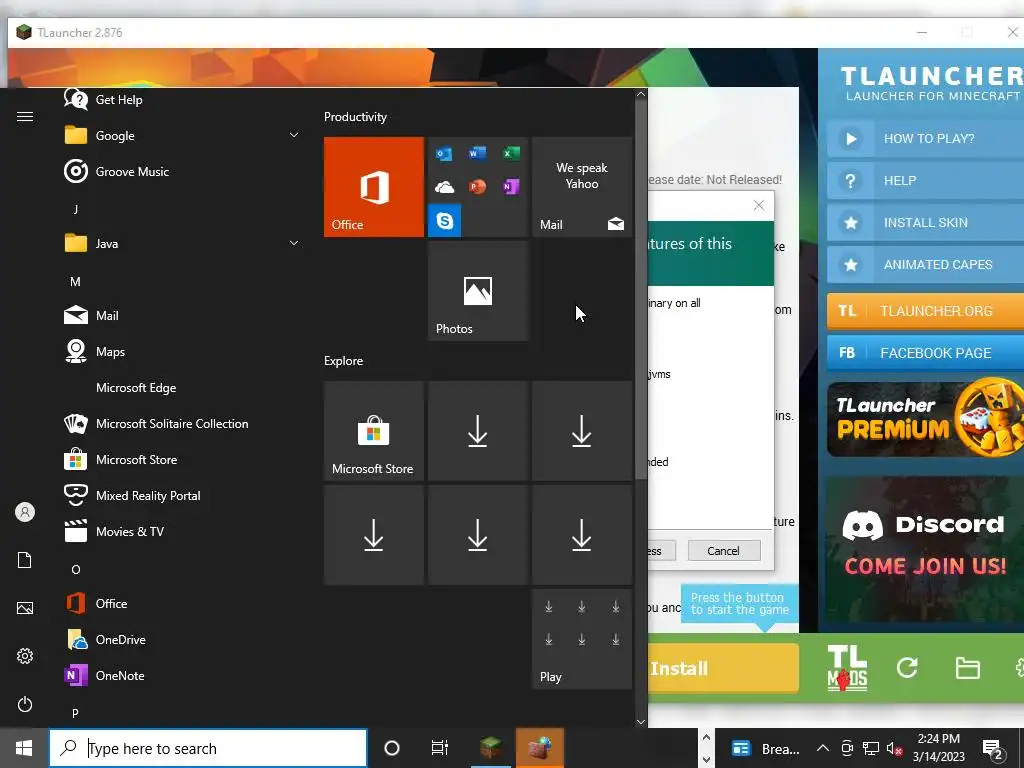
Task: Unmute the volume tray icon
Action: pos(894,748)
